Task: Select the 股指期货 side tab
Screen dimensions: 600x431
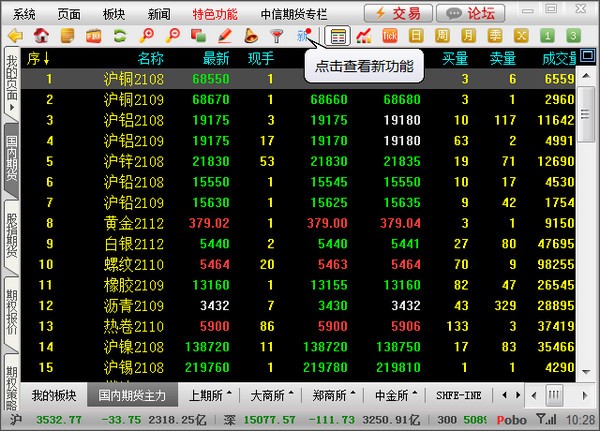Action: coord(11,235)
